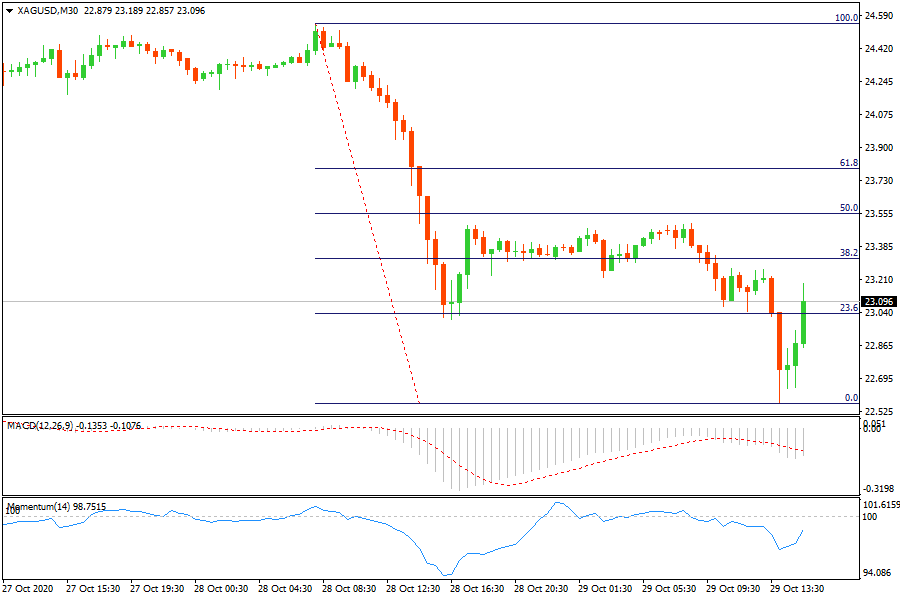Select the 38.2 Fibonacci level label
This screenshot has width=900, height=600.
point(849,253)
